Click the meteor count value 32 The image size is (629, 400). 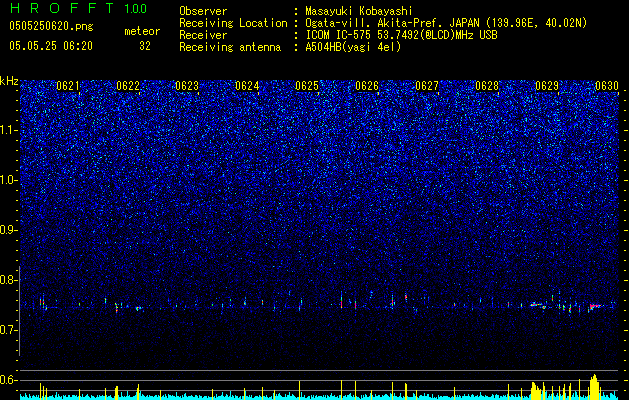145,46
